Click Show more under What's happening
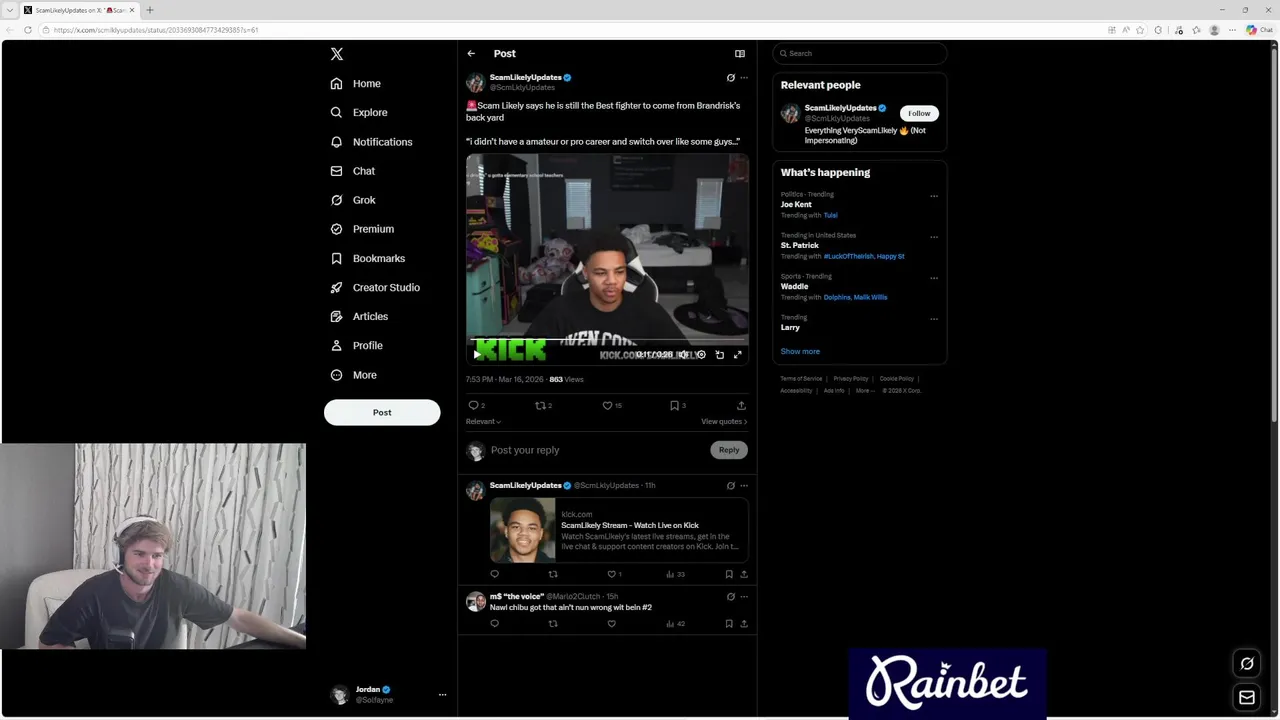The width and height of the screenshot is (1280, 720). pos(800,352)
